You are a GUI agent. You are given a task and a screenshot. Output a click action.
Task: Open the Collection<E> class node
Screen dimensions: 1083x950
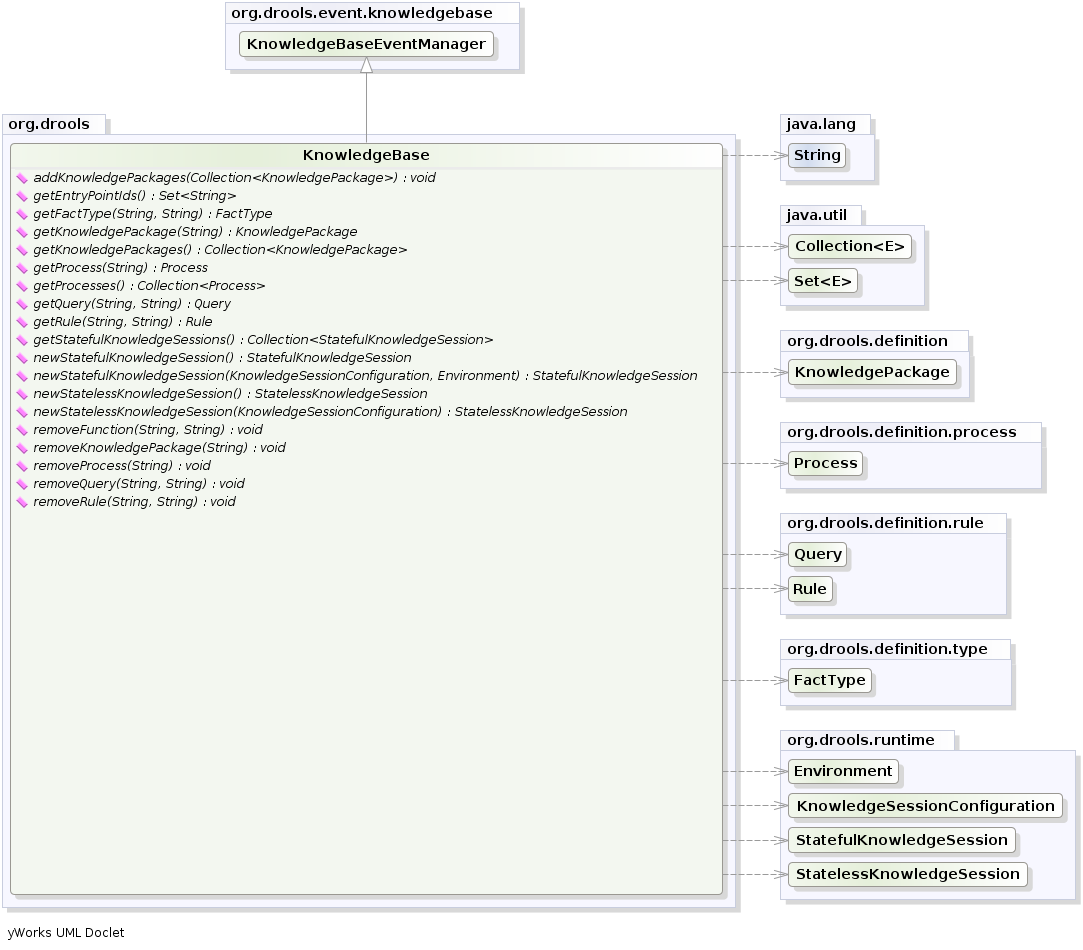(849, 247)
